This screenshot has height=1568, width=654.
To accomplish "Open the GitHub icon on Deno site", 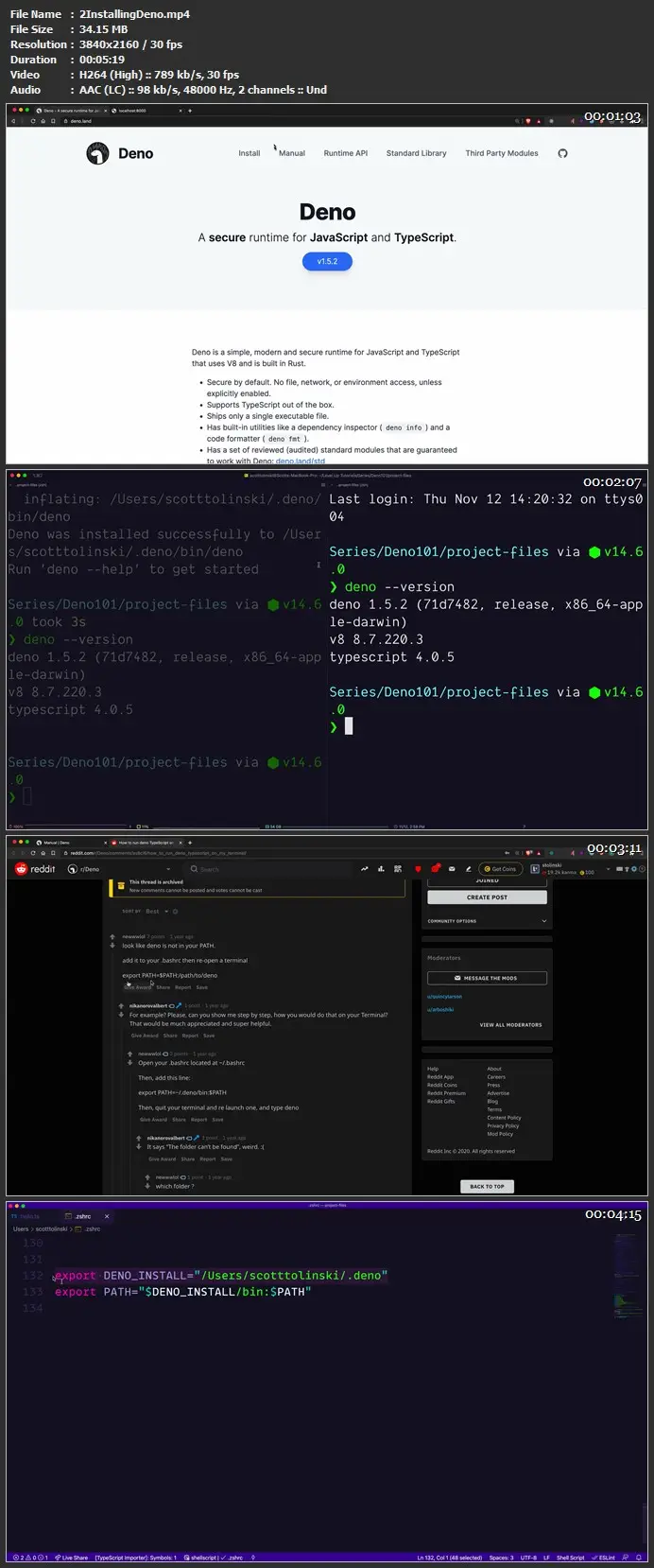I will coord(562,153).
